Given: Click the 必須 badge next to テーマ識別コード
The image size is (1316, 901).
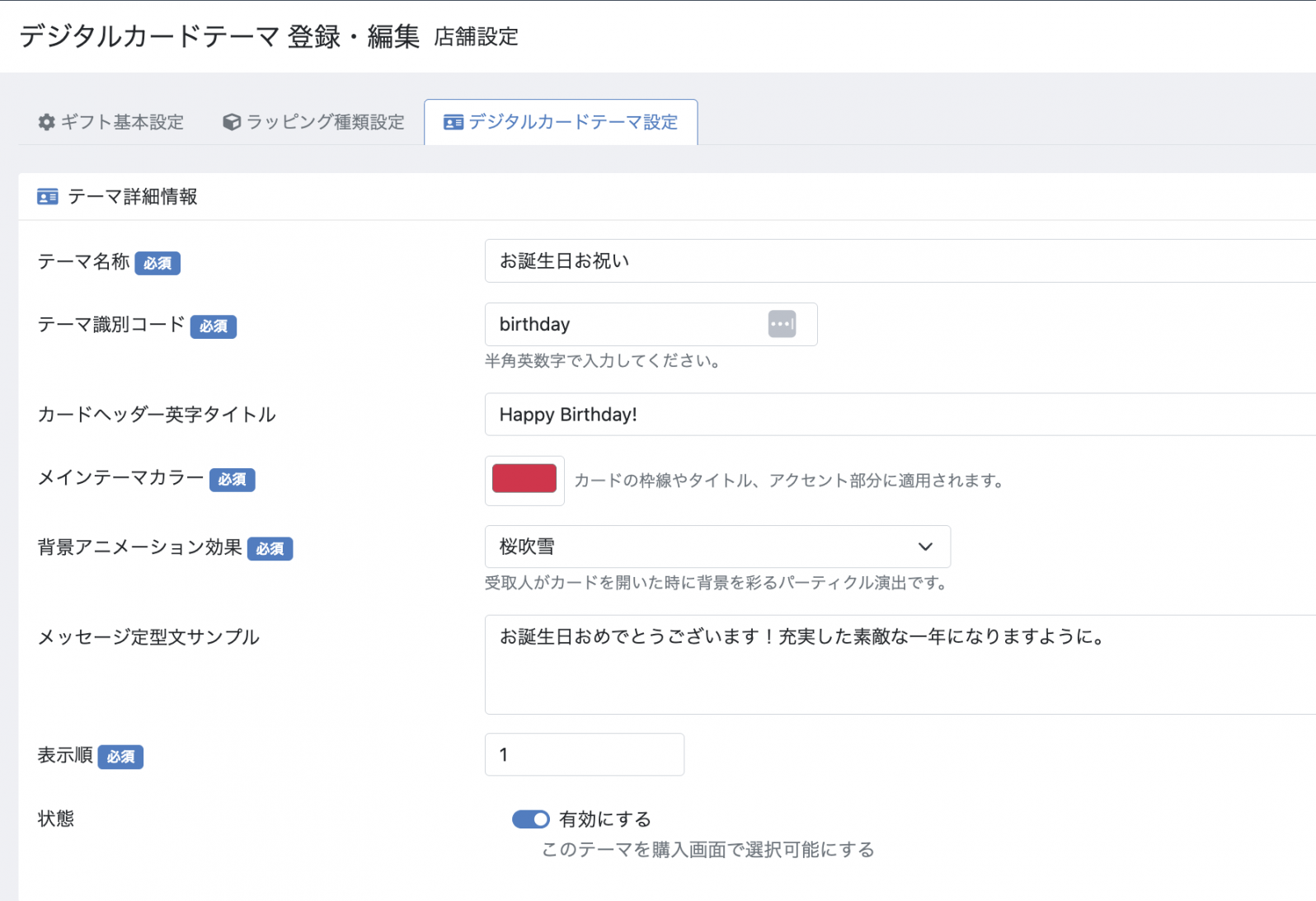Looking at the screenshot, I should tap(214, 326).
